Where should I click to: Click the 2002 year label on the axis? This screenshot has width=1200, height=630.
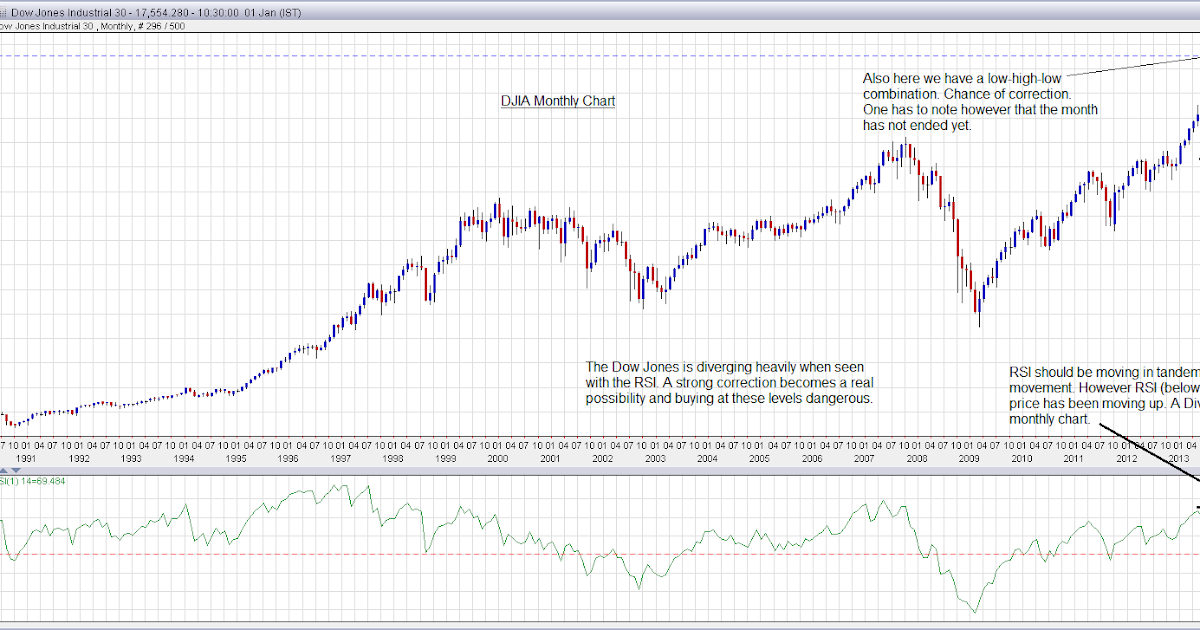click(602, 459)
